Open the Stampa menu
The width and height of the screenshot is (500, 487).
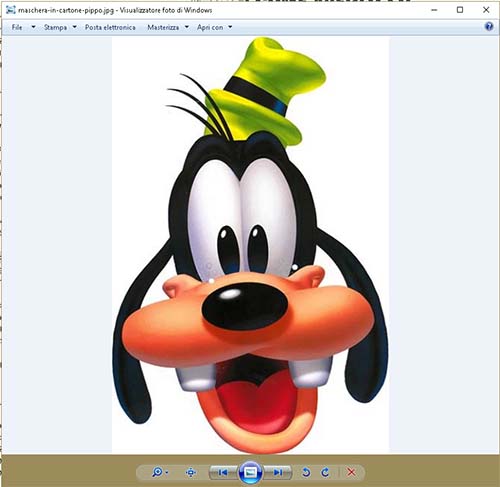coord(55,27)
